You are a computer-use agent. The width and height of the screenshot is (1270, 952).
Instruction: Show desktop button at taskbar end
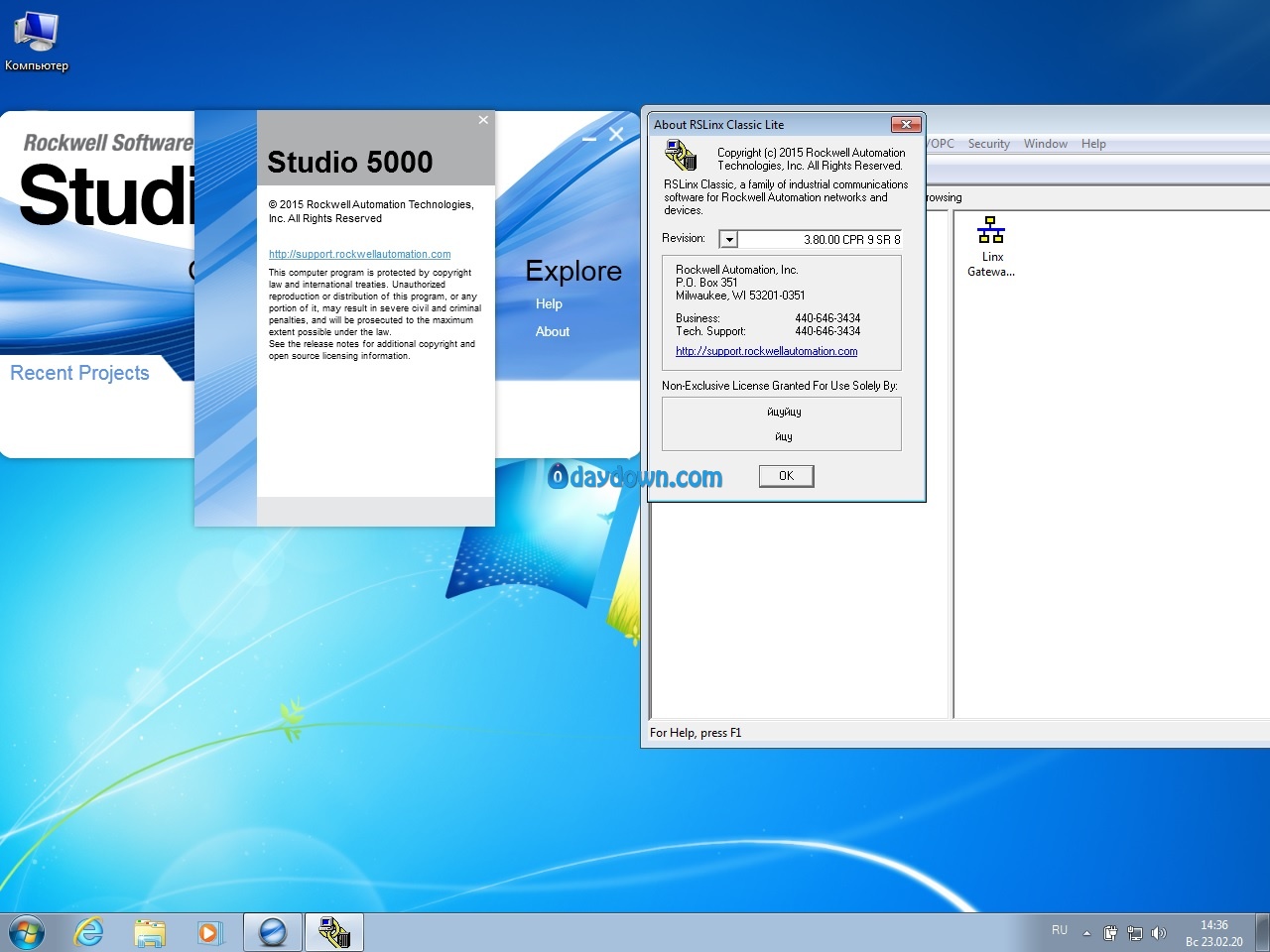[x=1262, y=933]
